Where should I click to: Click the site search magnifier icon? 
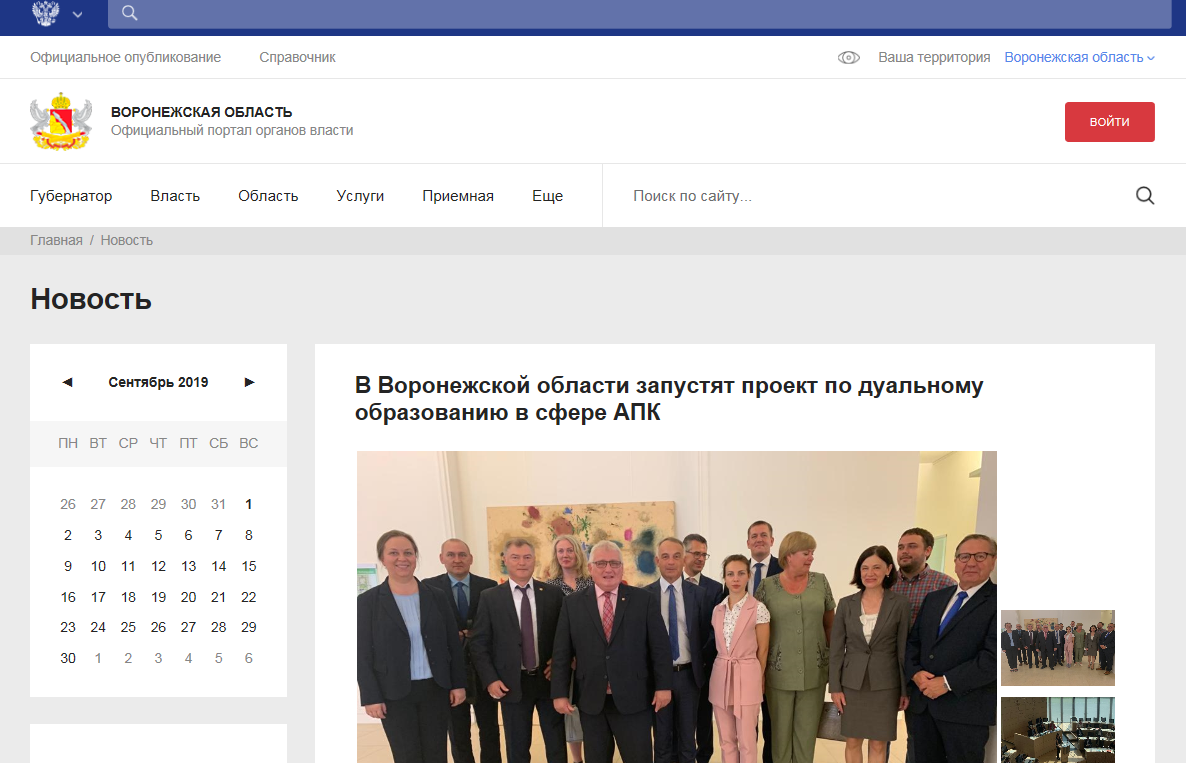(x=1145, y=196)
